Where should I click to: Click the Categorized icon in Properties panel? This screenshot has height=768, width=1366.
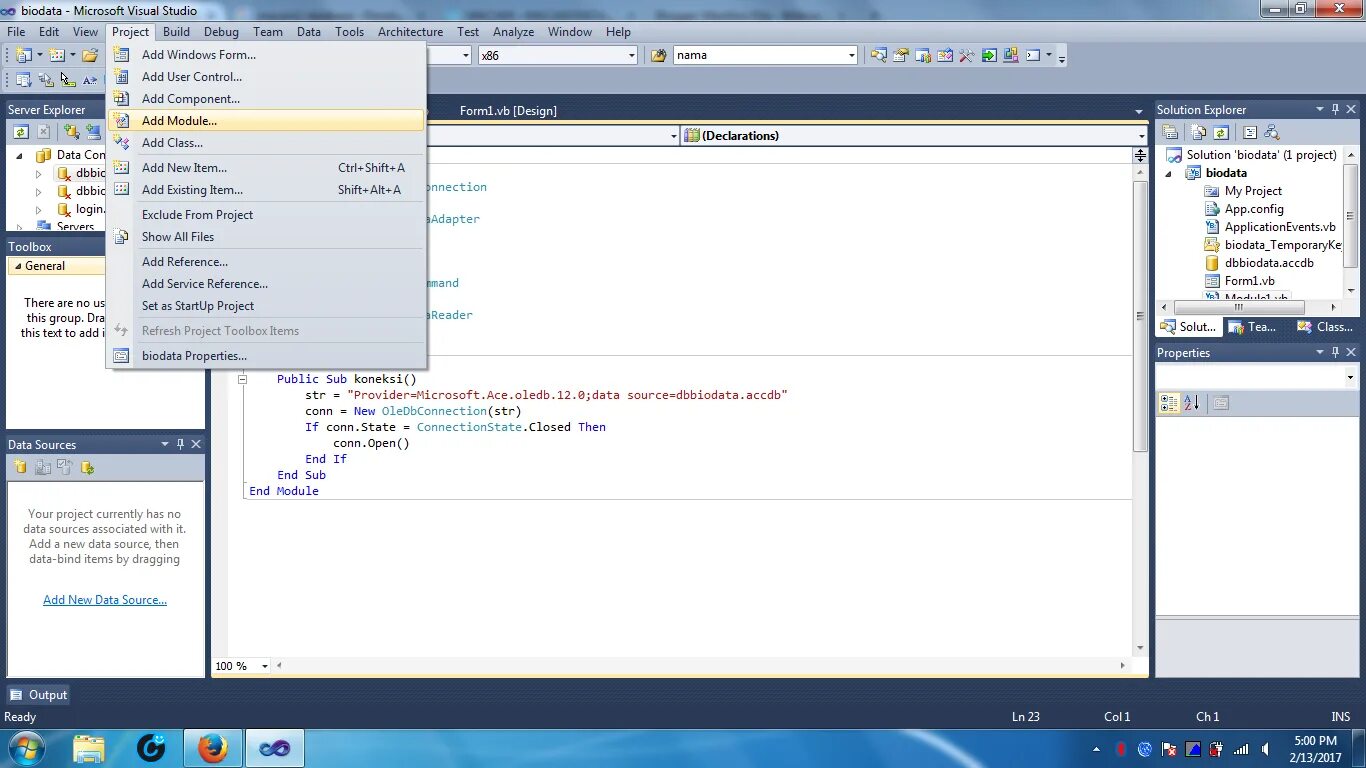[1169, 403]
